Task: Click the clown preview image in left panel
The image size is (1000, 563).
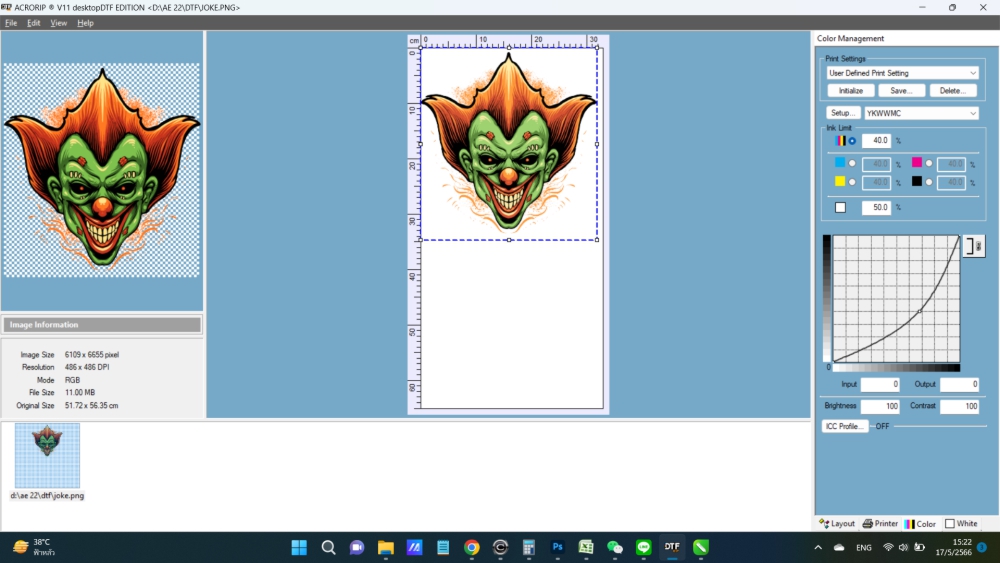Action: (102, 170)
